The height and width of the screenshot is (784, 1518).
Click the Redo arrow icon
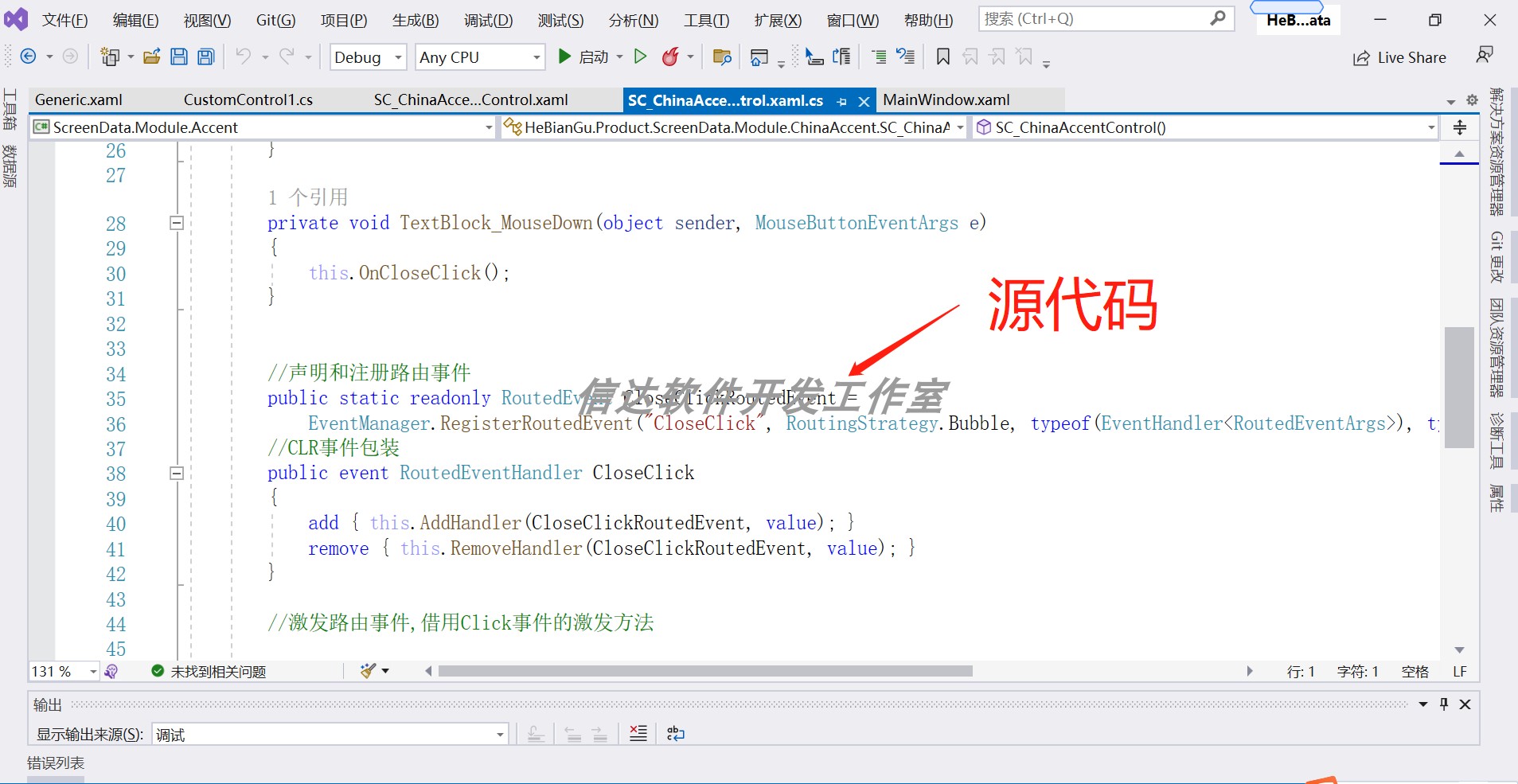click(x=287, y=56)
